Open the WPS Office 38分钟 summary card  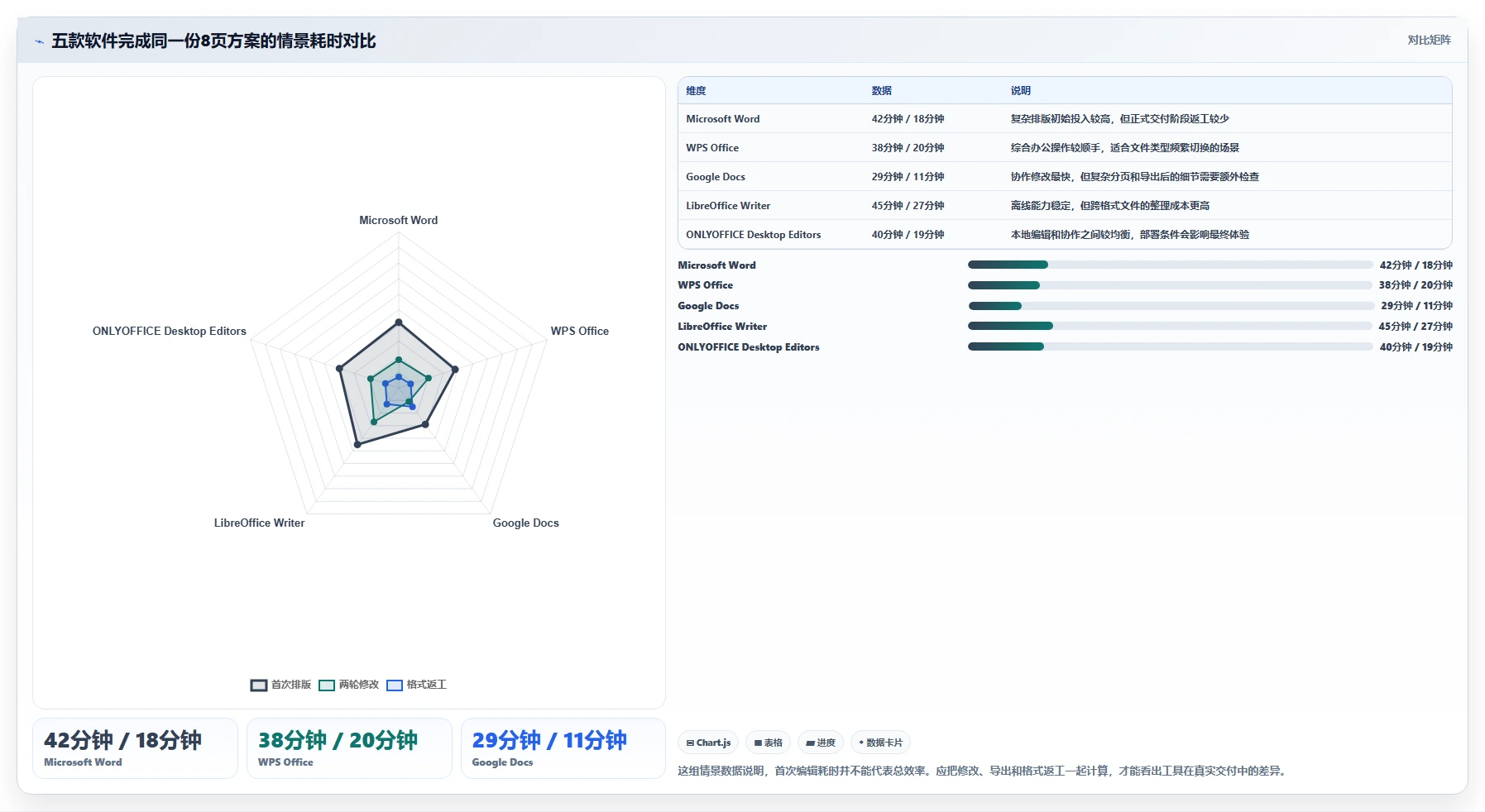(x=349, y=748)
